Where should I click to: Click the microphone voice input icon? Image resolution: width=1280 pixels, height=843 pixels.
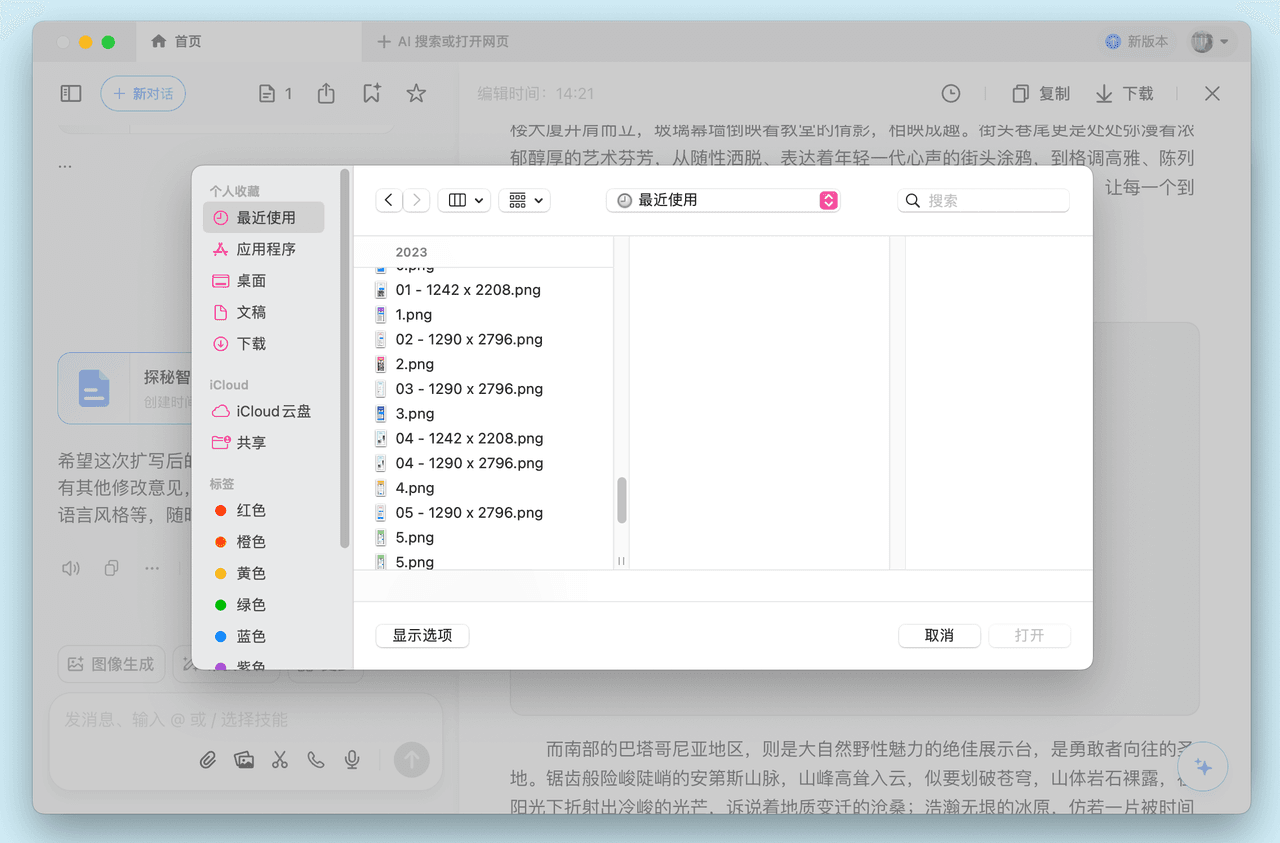tap(352, 760)
